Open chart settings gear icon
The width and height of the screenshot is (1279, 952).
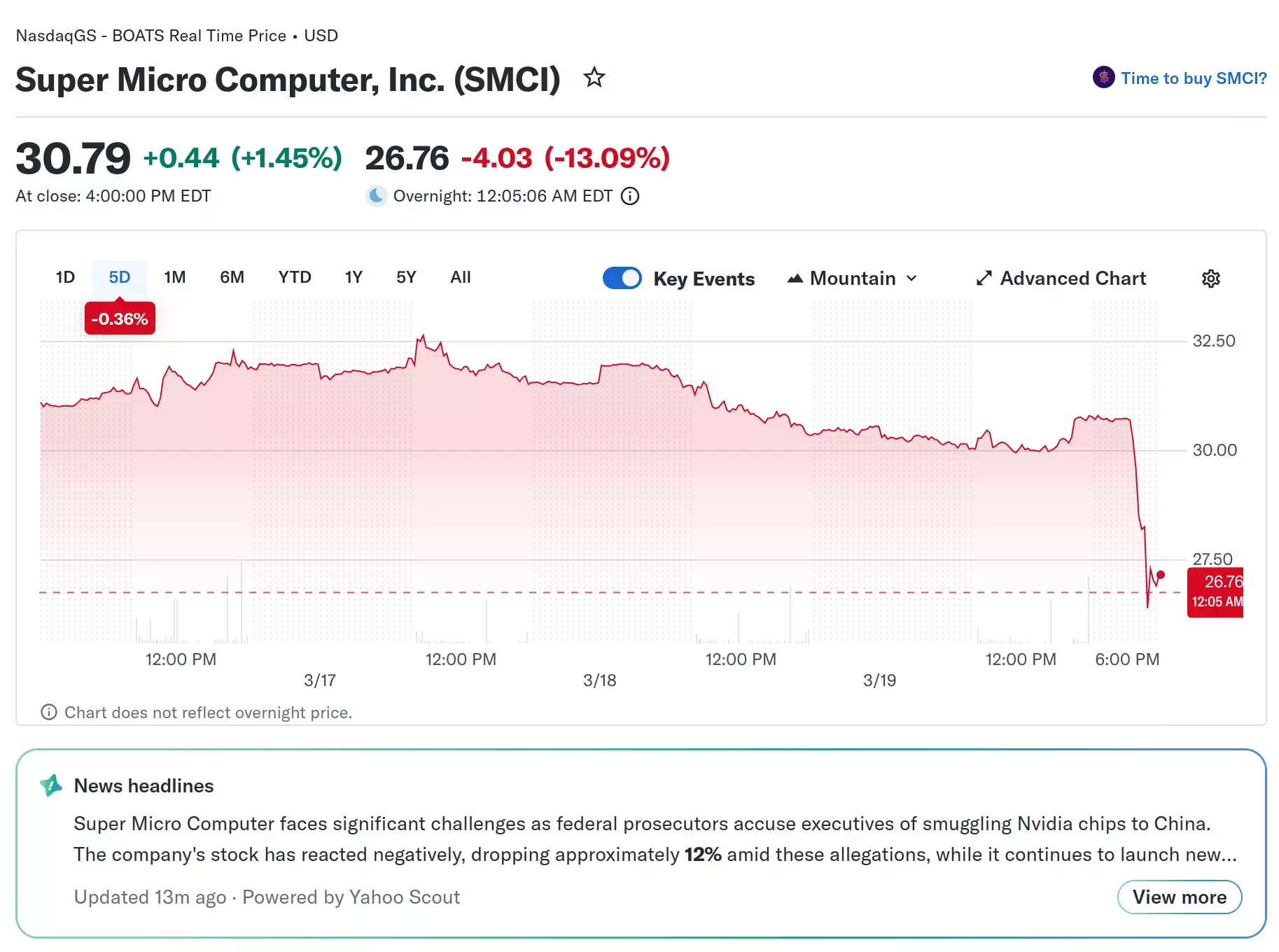point(1210,279)
